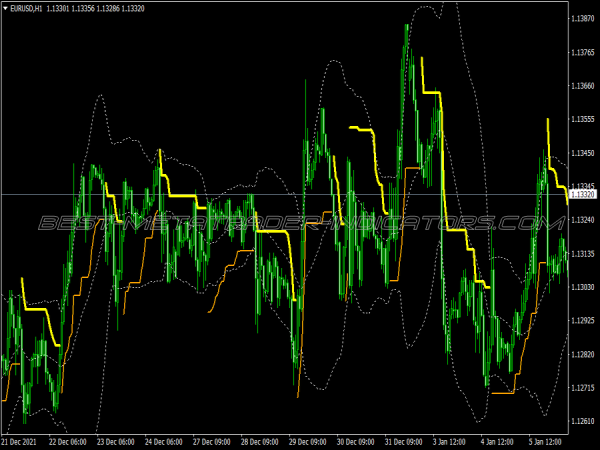Click the 1.12610 price at scale bottom
Viewport: 600px width, 450px height.
click(583, 421)
